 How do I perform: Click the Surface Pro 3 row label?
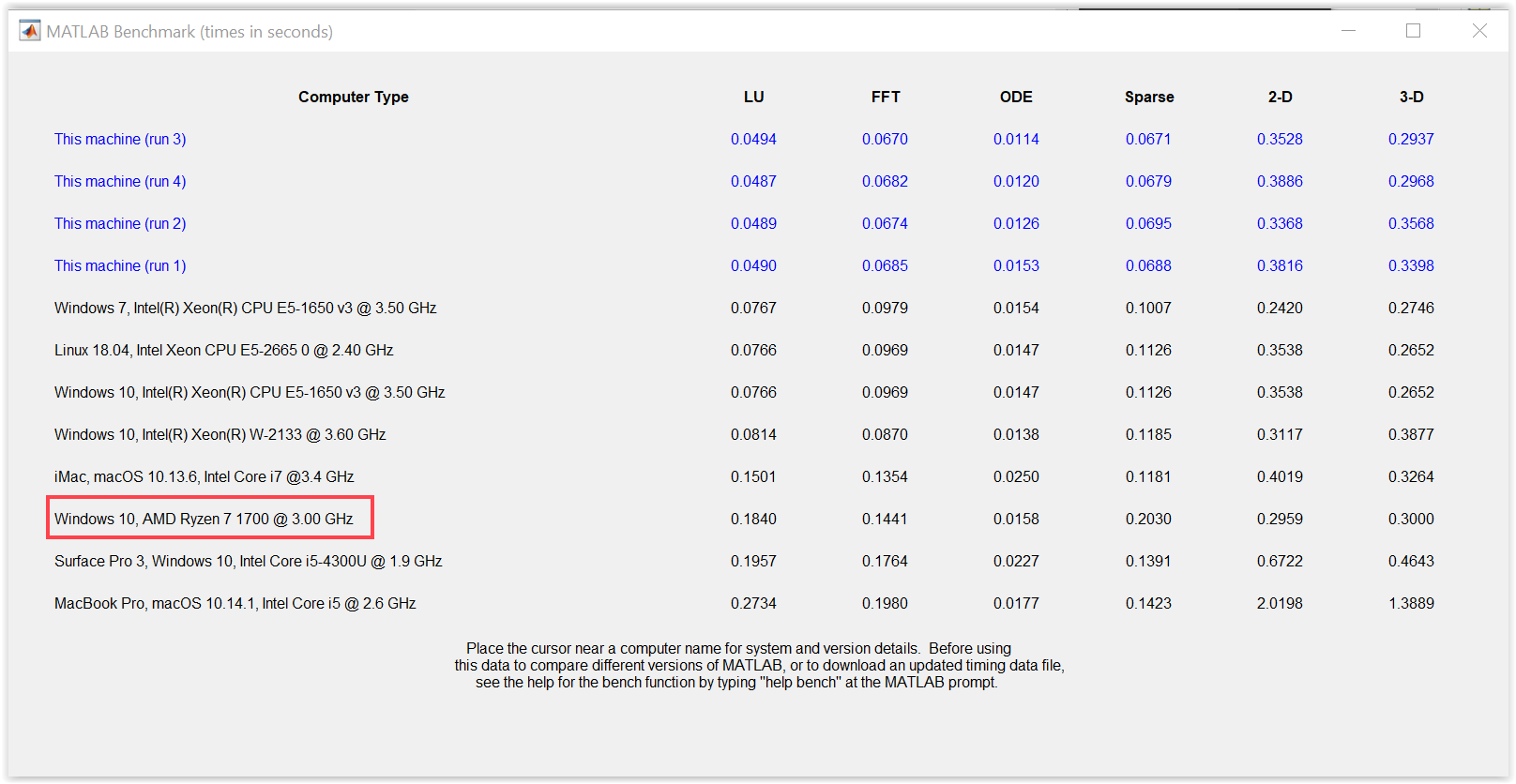[249, 561]
